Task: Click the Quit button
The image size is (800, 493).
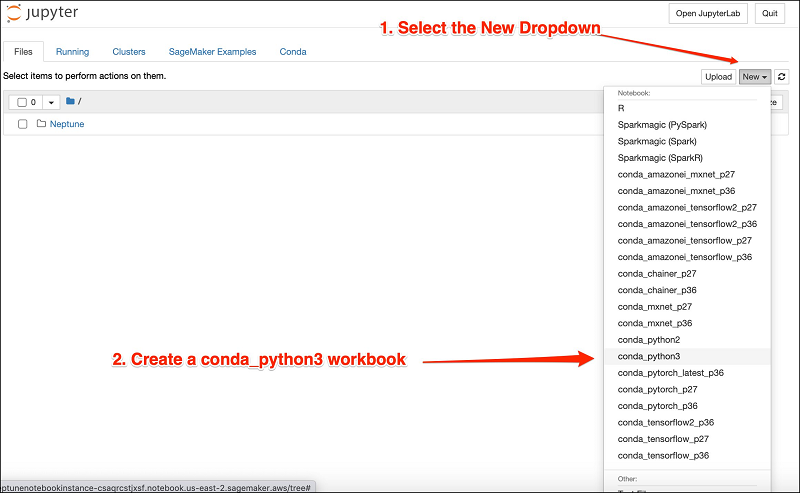Action: coord(769,13)
